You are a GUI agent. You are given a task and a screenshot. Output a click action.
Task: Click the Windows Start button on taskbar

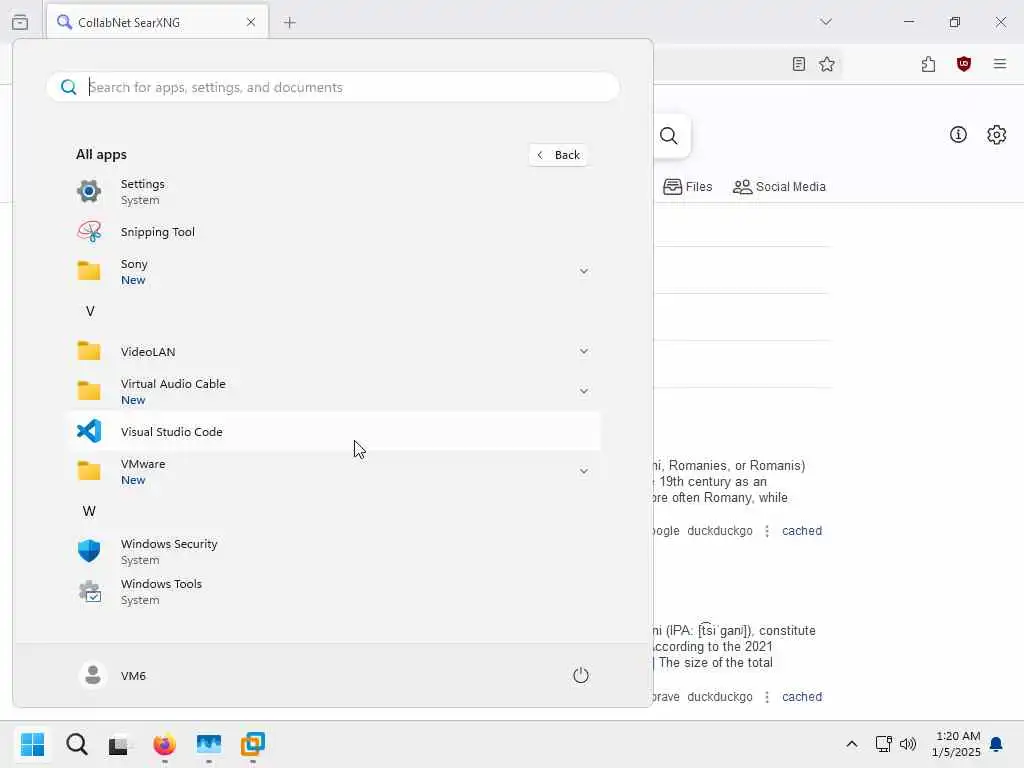(x=33, y=744)
